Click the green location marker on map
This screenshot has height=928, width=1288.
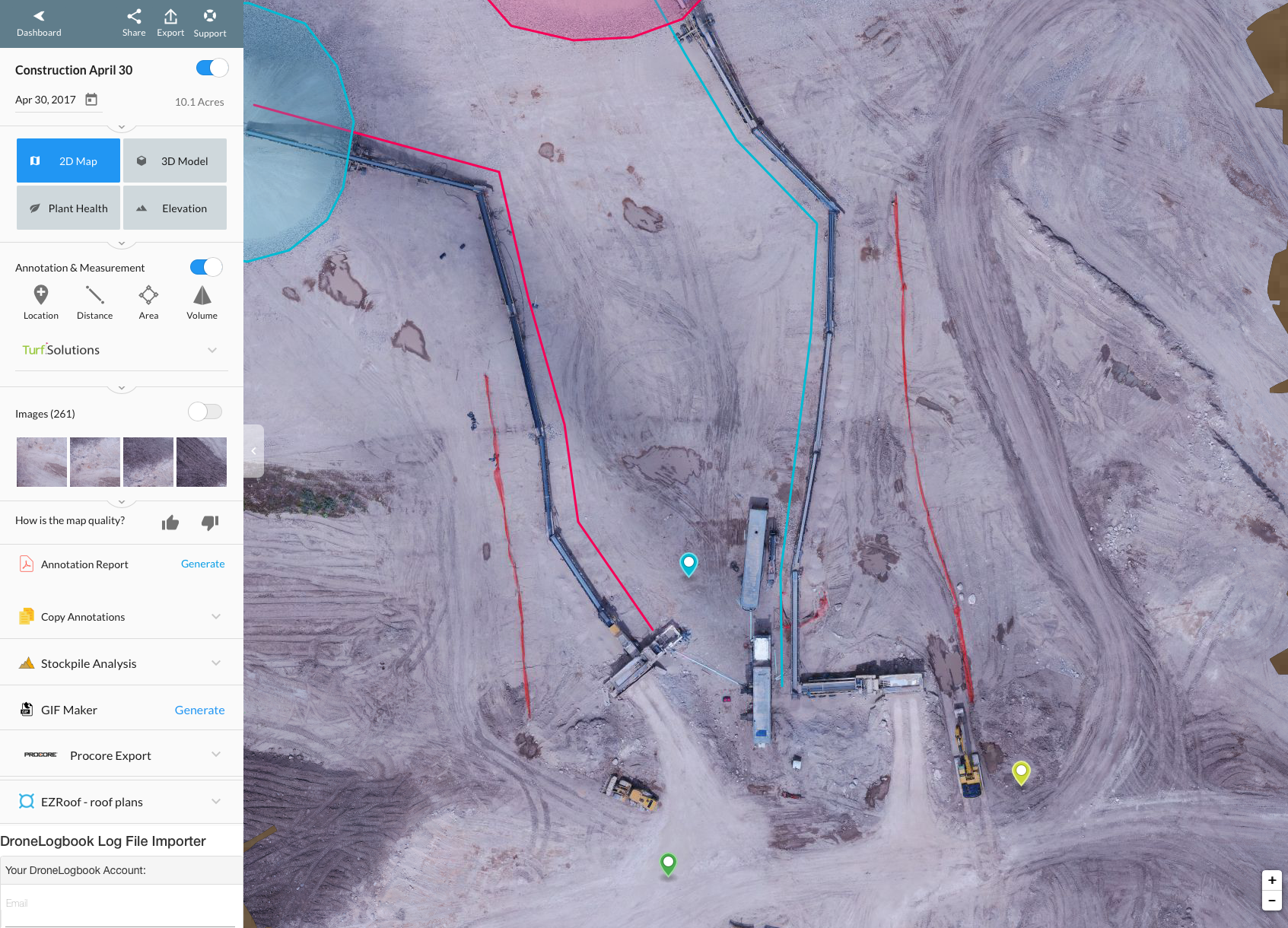tap(668, 863)
